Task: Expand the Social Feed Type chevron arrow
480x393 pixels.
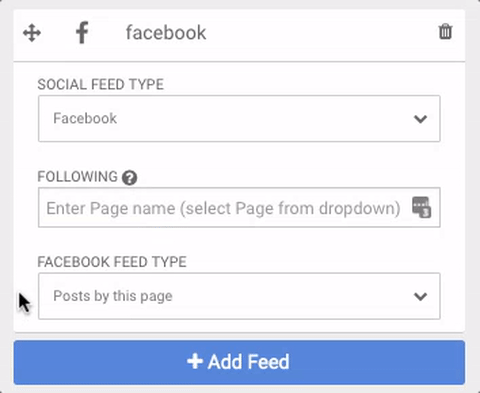Action: pos(420,119)
